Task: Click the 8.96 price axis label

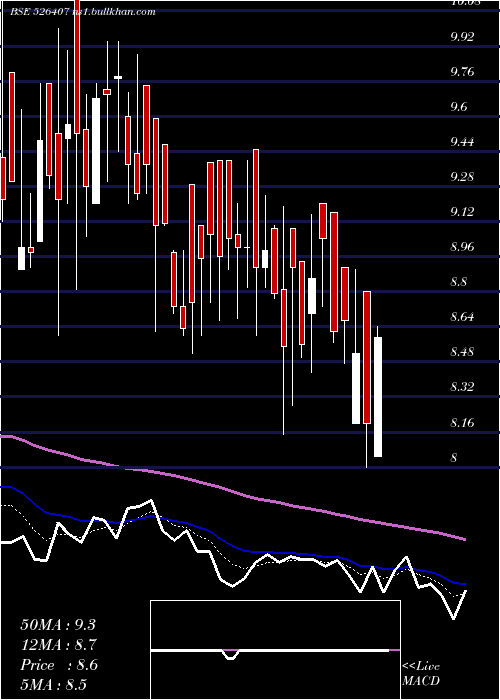Action: click(x=463, y=247)
